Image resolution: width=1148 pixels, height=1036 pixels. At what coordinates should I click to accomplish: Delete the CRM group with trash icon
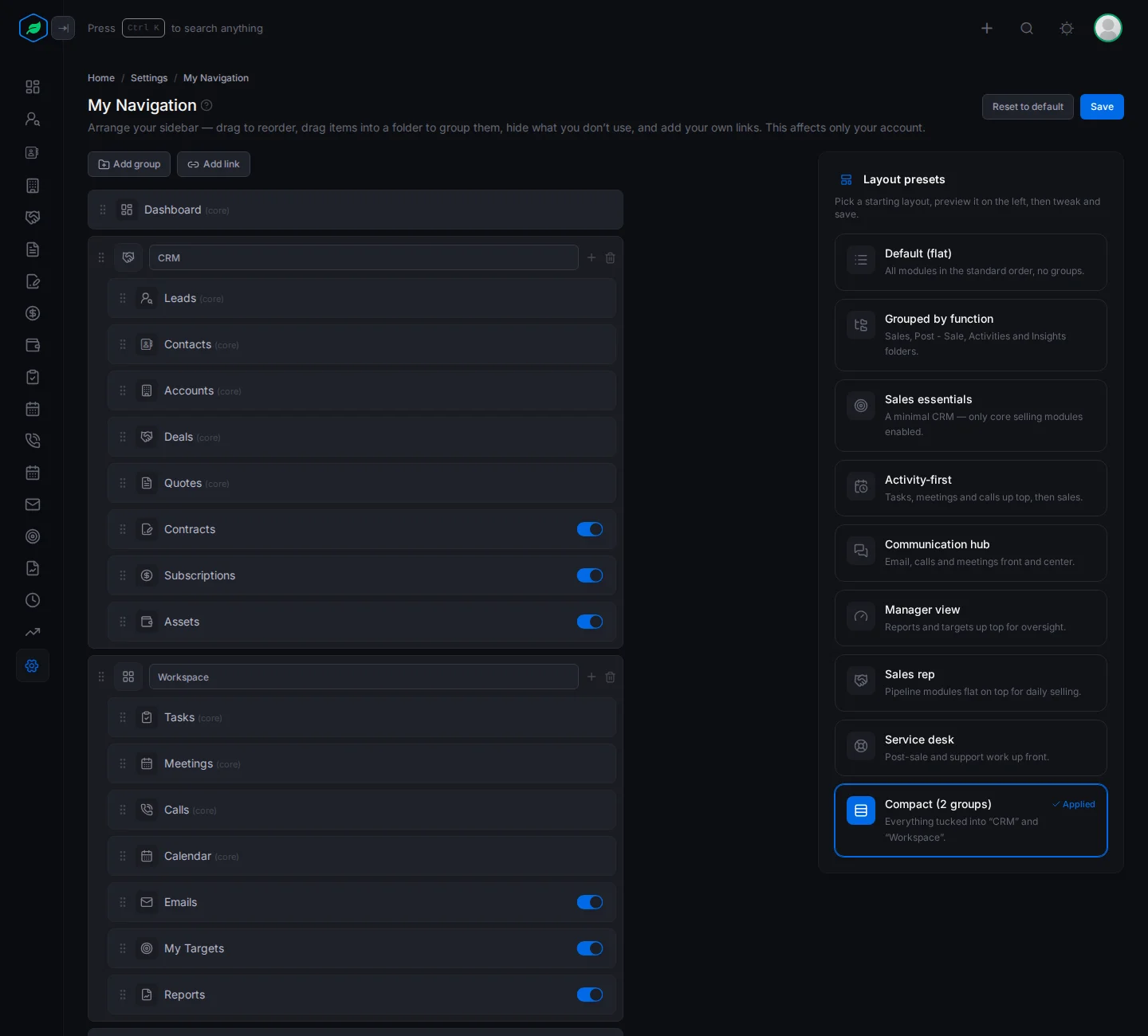611,258
